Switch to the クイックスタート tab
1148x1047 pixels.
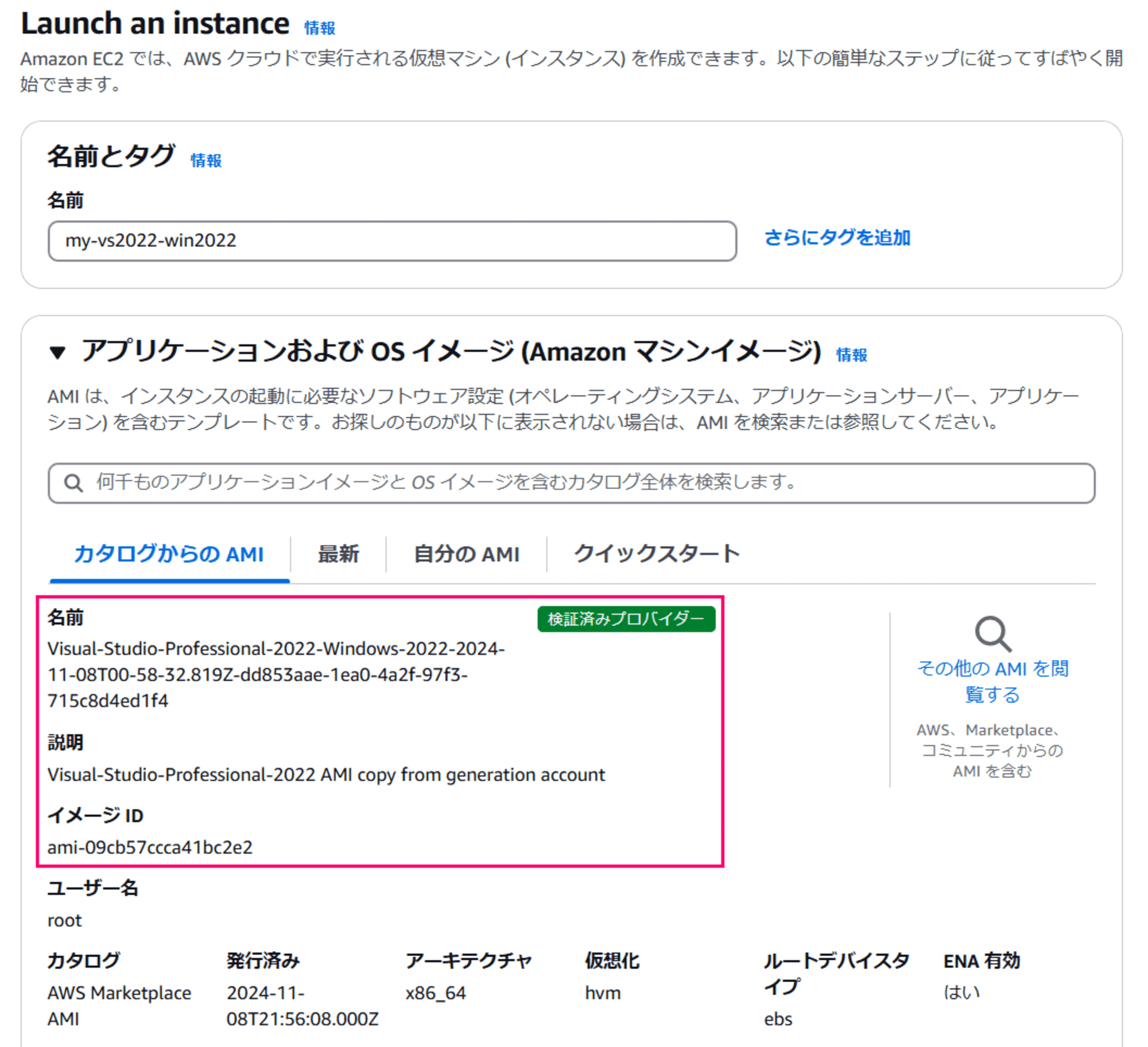pyautogui.click(x=657, y=554)
